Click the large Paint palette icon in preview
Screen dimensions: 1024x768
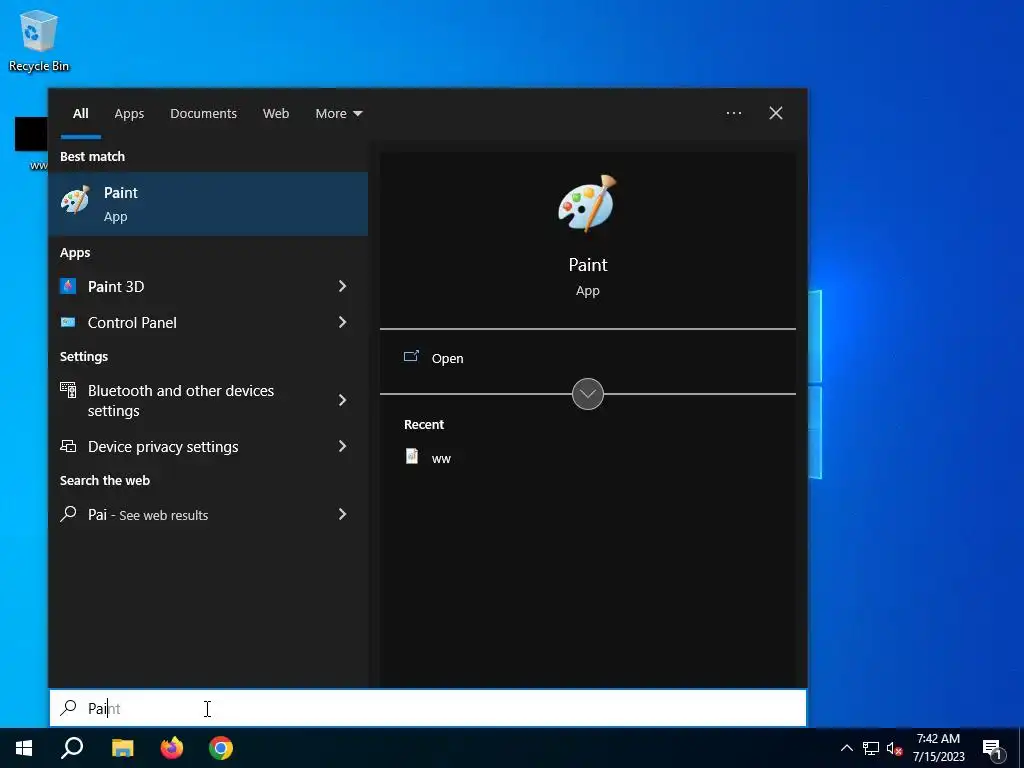pos(587,204)
